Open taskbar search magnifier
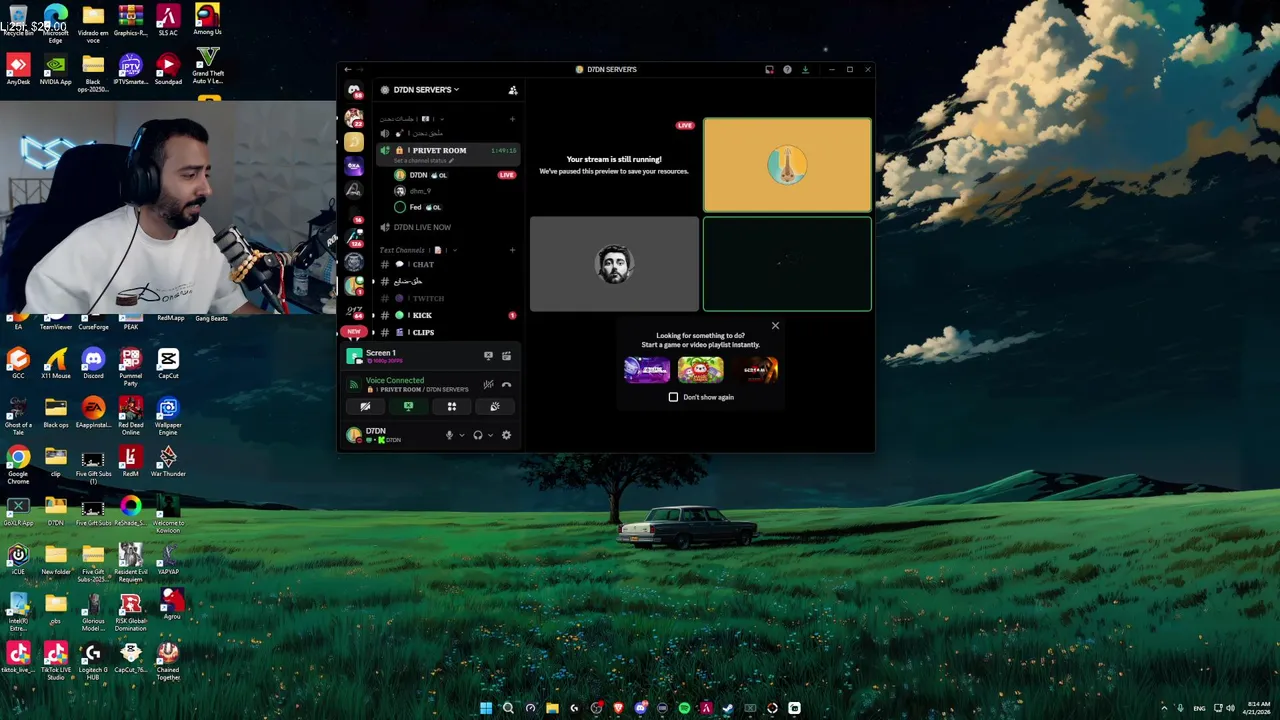Image resolution: width=1280 pixels, height=720 pixels. [508, 708]
